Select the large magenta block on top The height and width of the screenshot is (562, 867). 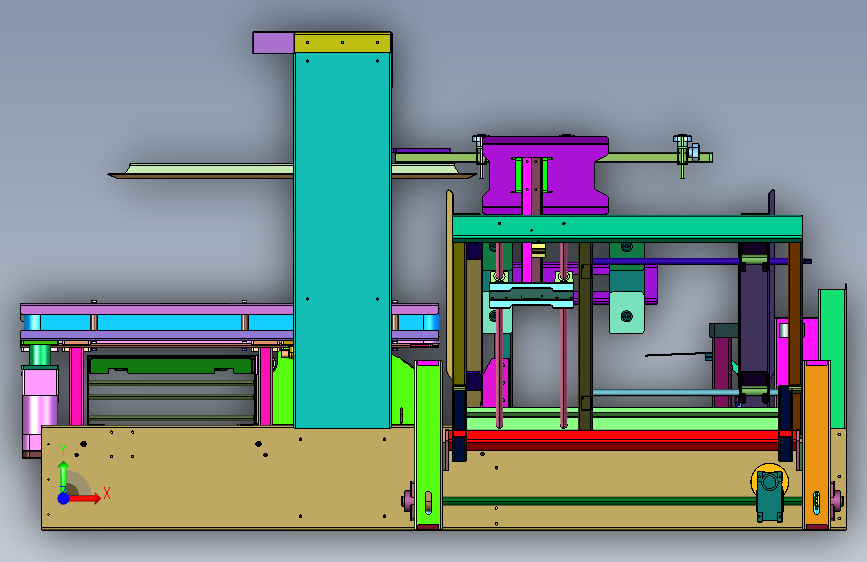pos(545,175)
